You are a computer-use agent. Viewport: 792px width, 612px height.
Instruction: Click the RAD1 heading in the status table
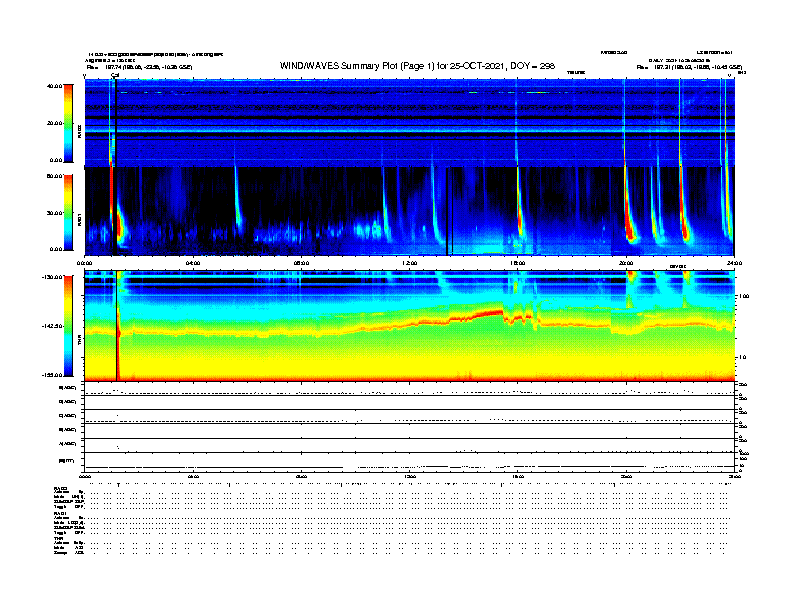[x=60, y=513]
